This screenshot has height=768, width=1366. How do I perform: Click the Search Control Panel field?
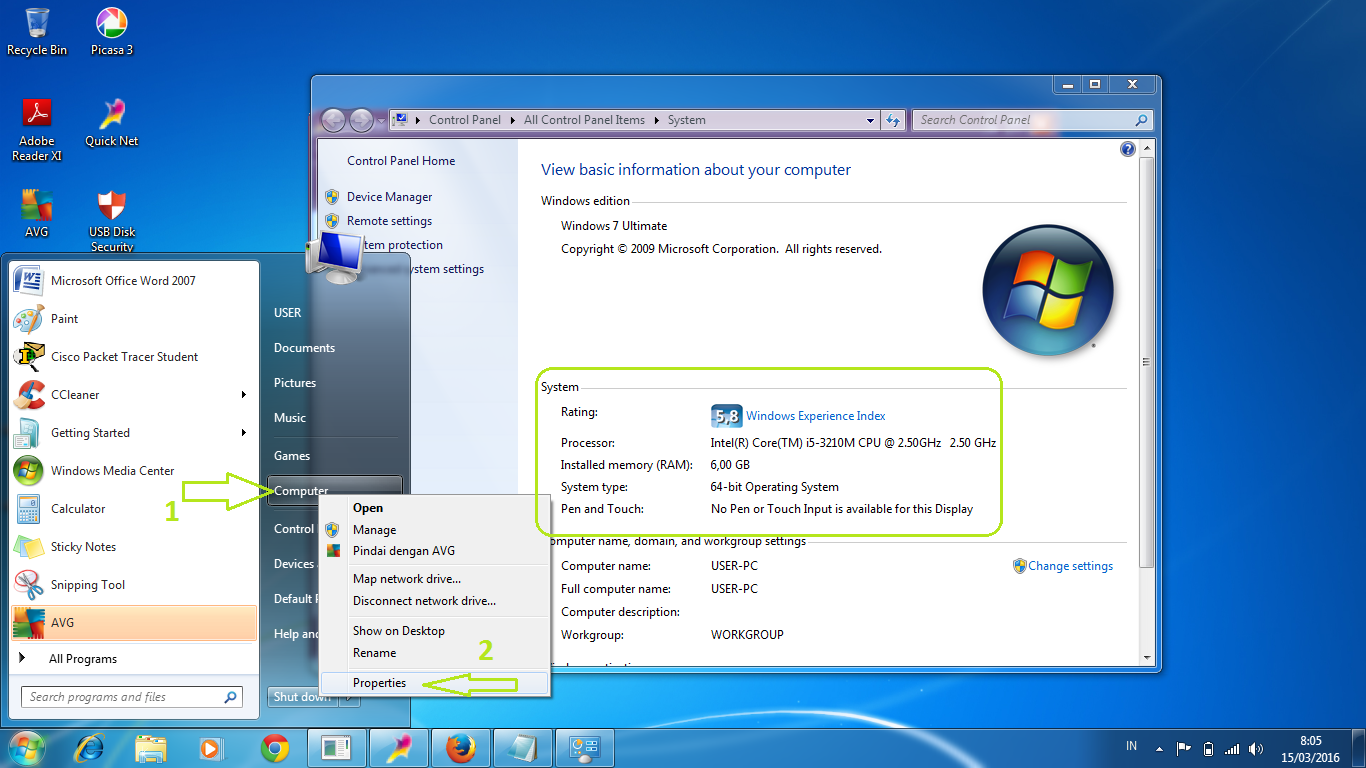1032,120
